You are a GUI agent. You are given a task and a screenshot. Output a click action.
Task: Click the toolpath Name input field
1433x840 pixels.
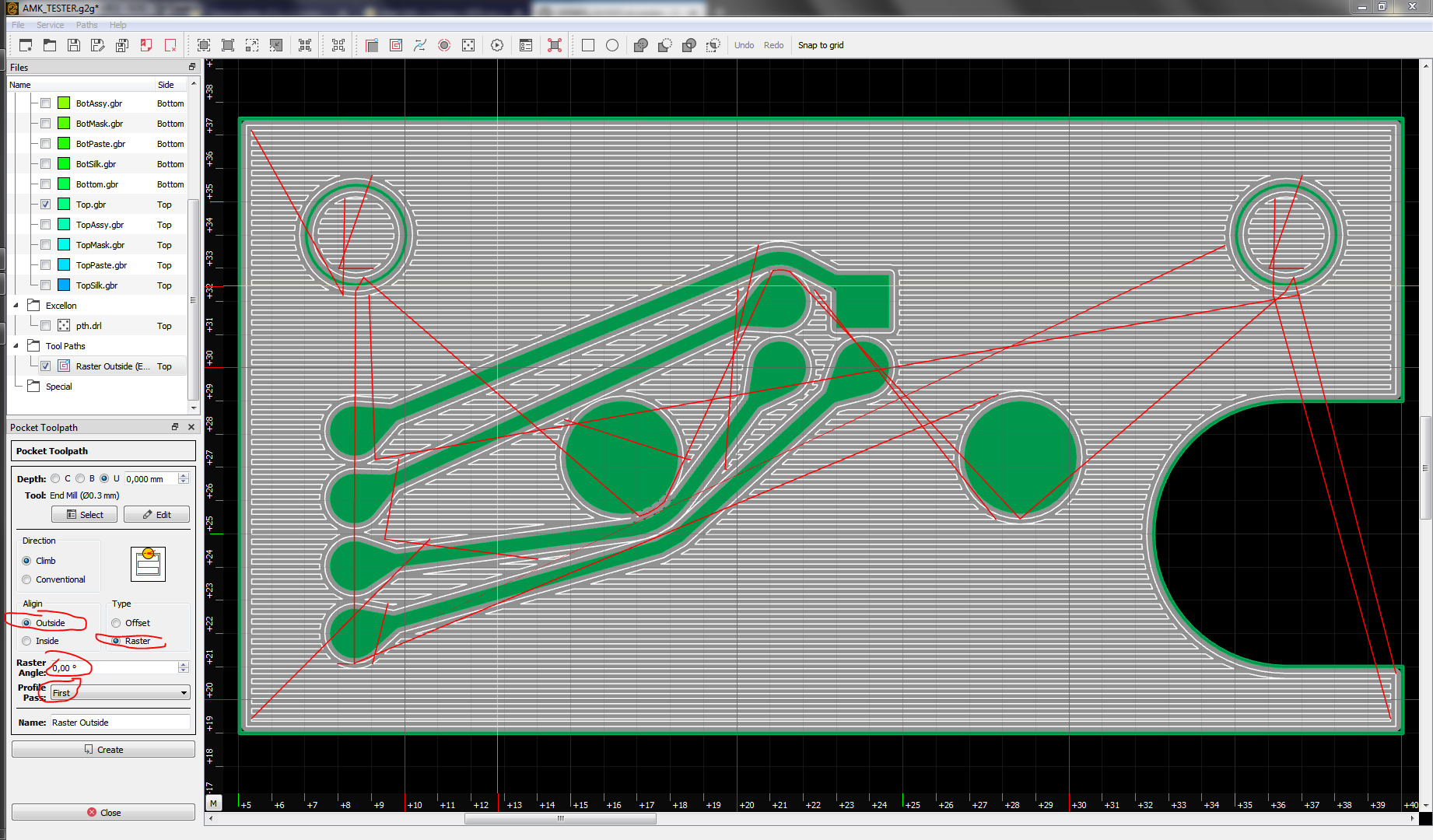[x=120, y=723]
